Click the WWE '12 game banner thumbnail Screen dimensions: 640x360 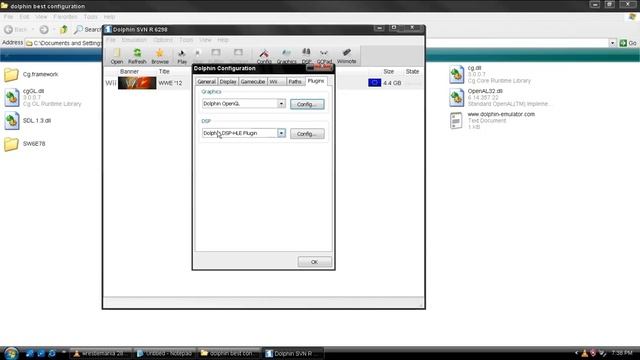[137, 83]
